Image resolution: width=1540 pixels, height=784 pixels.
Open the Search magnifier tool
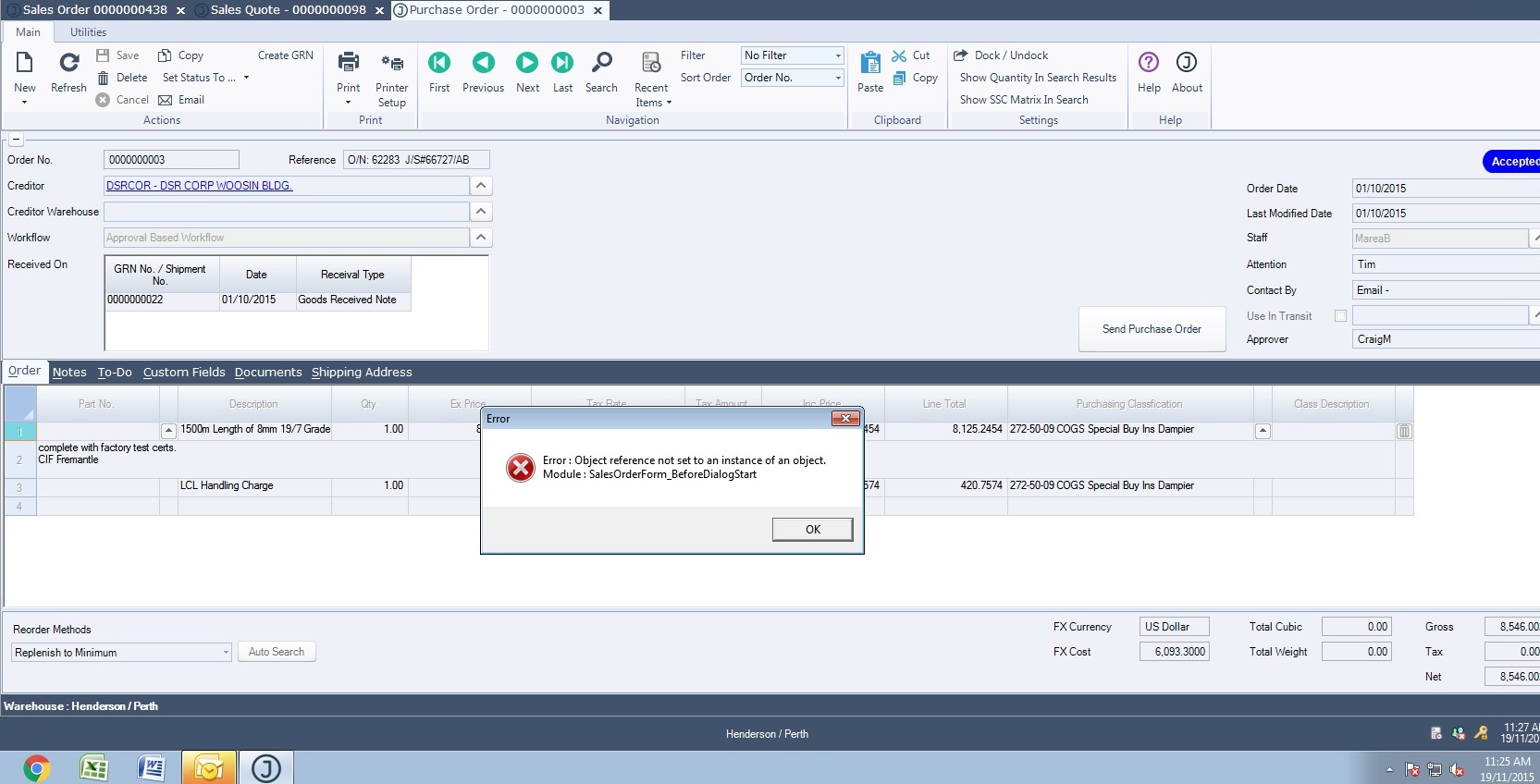(x=601, y=63)
